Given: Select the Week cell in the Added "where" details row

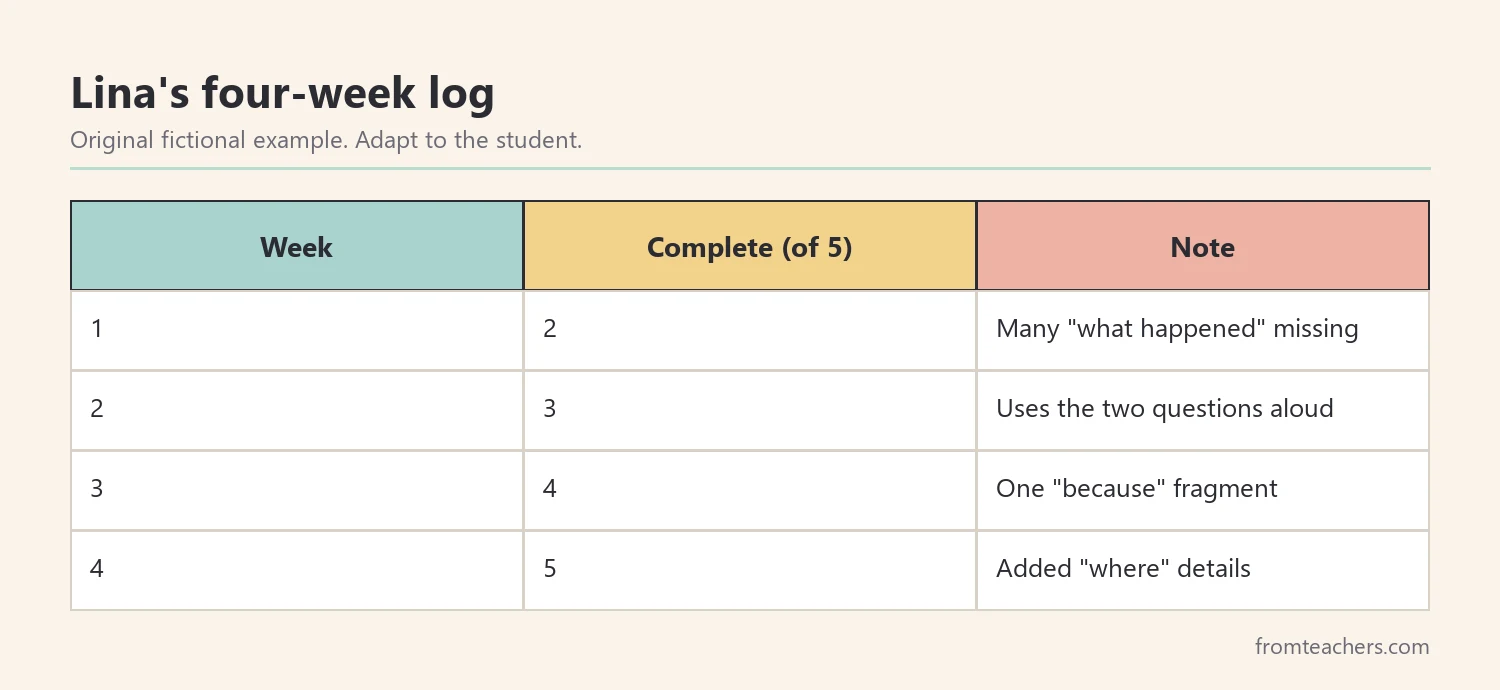Looking at the screenshot, I should point(297,569).
